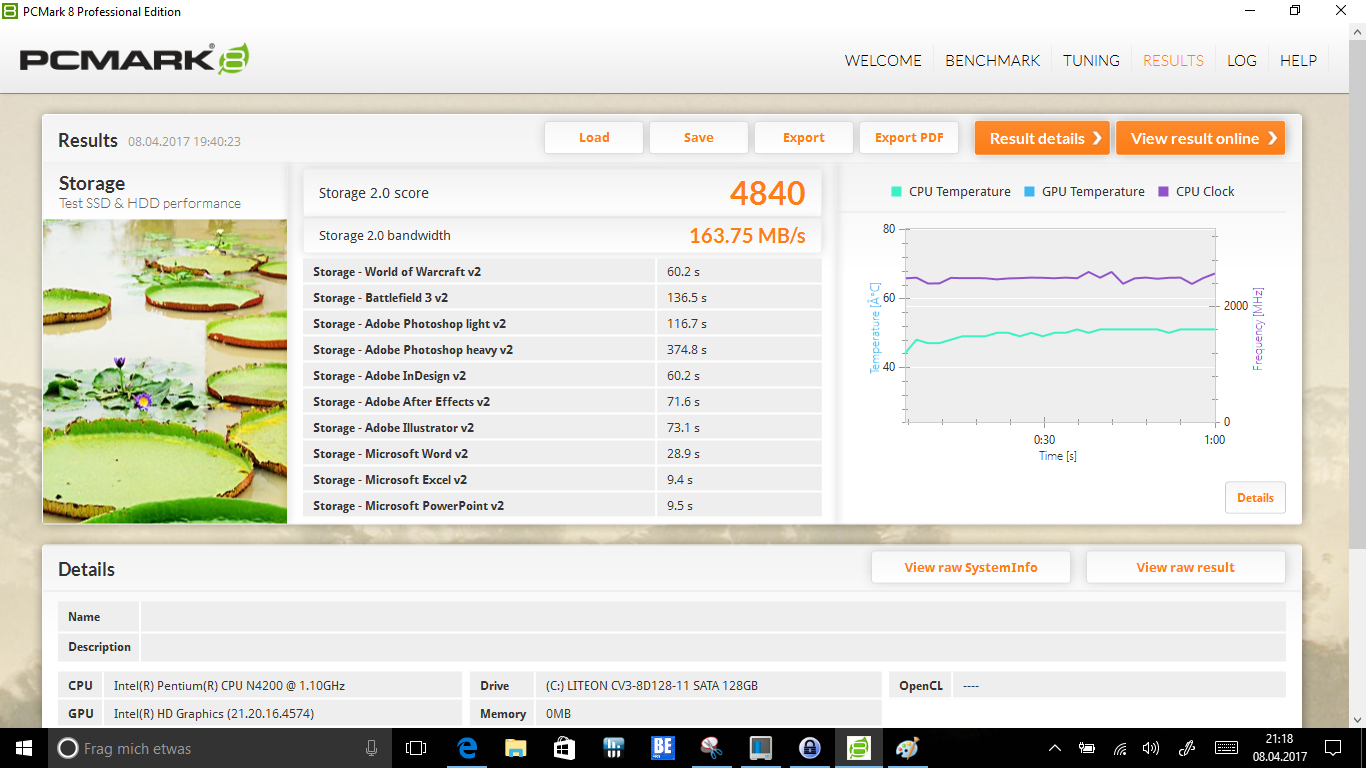Open Paint from taskbar
Screen dimensions: 1366x768
907,747
